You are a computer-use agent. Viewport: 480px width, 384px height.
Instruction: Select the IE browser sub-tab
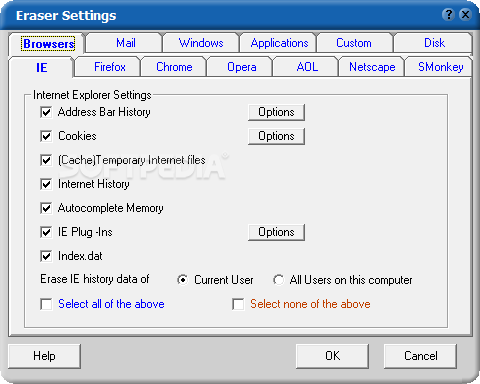41,68
